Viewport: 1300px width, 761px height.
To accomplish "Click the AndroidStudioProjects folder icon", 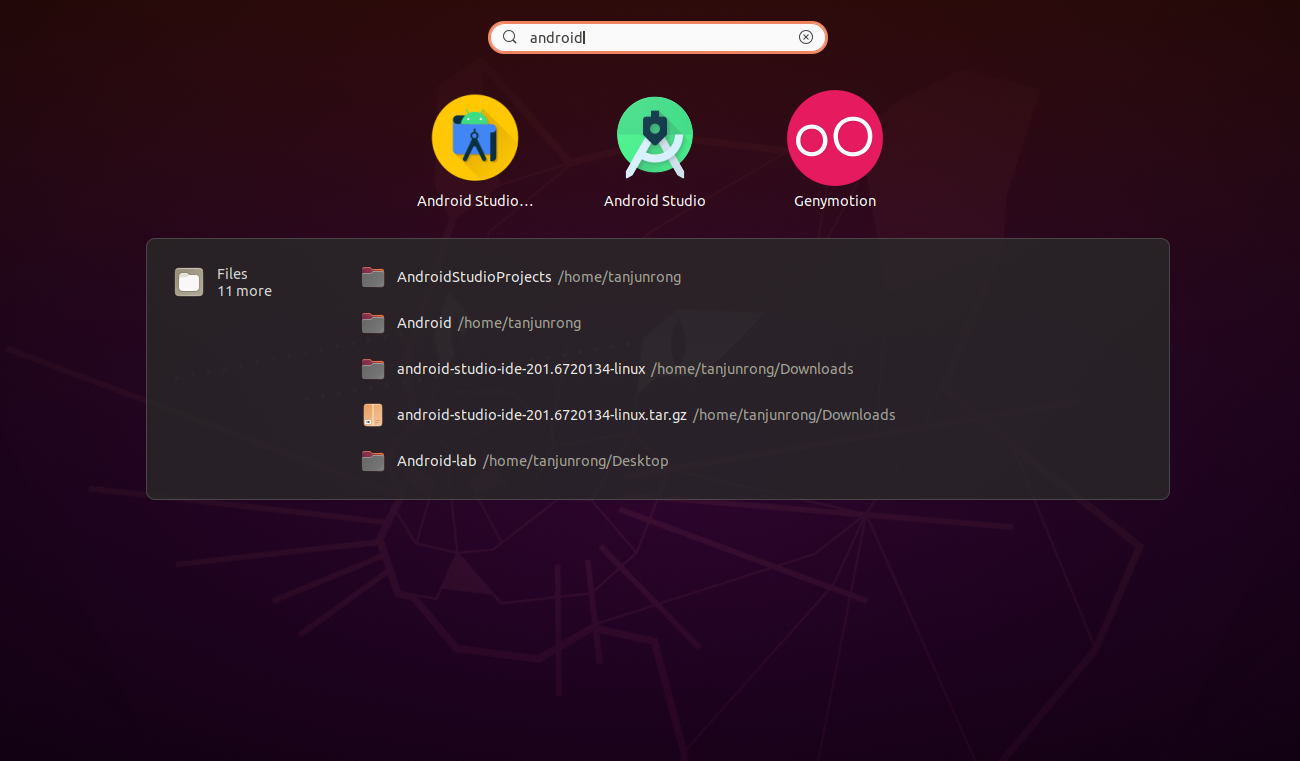I will 372,277.
